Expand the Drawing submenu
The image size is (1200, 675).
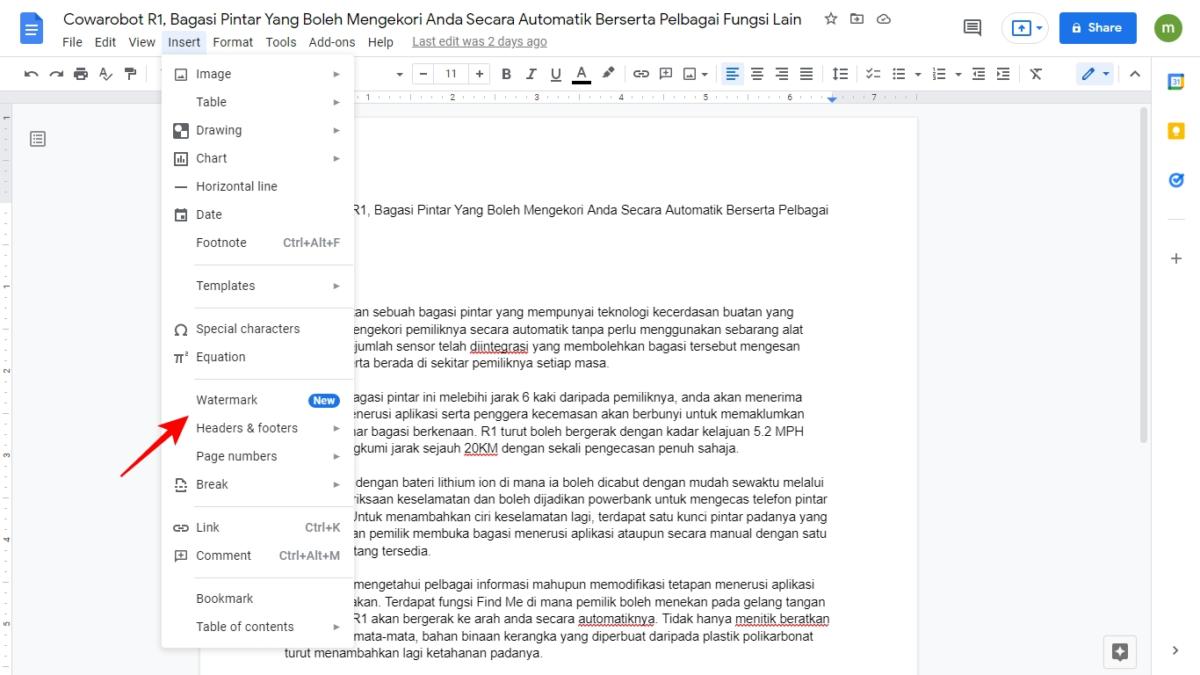point(258,130)
